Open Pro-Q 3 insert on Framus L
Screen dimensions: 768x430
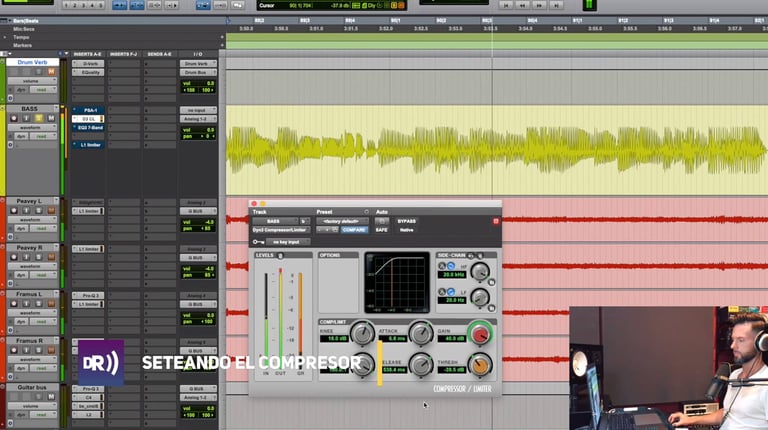click(x=89, y=295)
